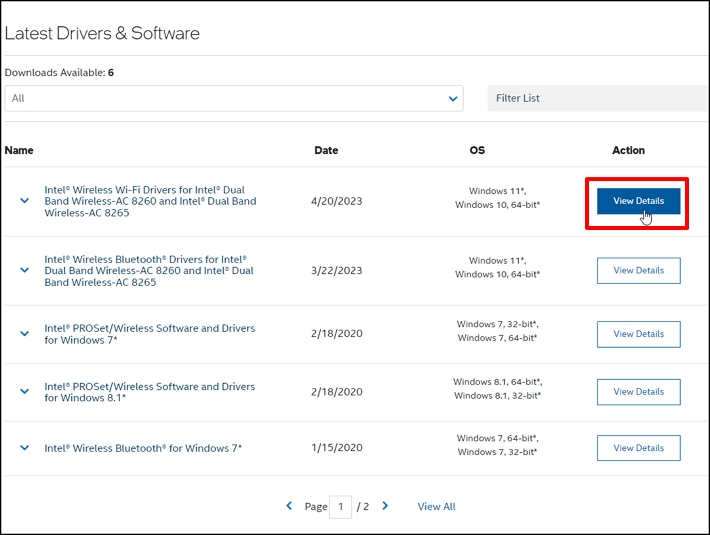View Details for PROSet Windows 8.1 software
Viewport: 710px width, 535px height.
tap(638, 392)
